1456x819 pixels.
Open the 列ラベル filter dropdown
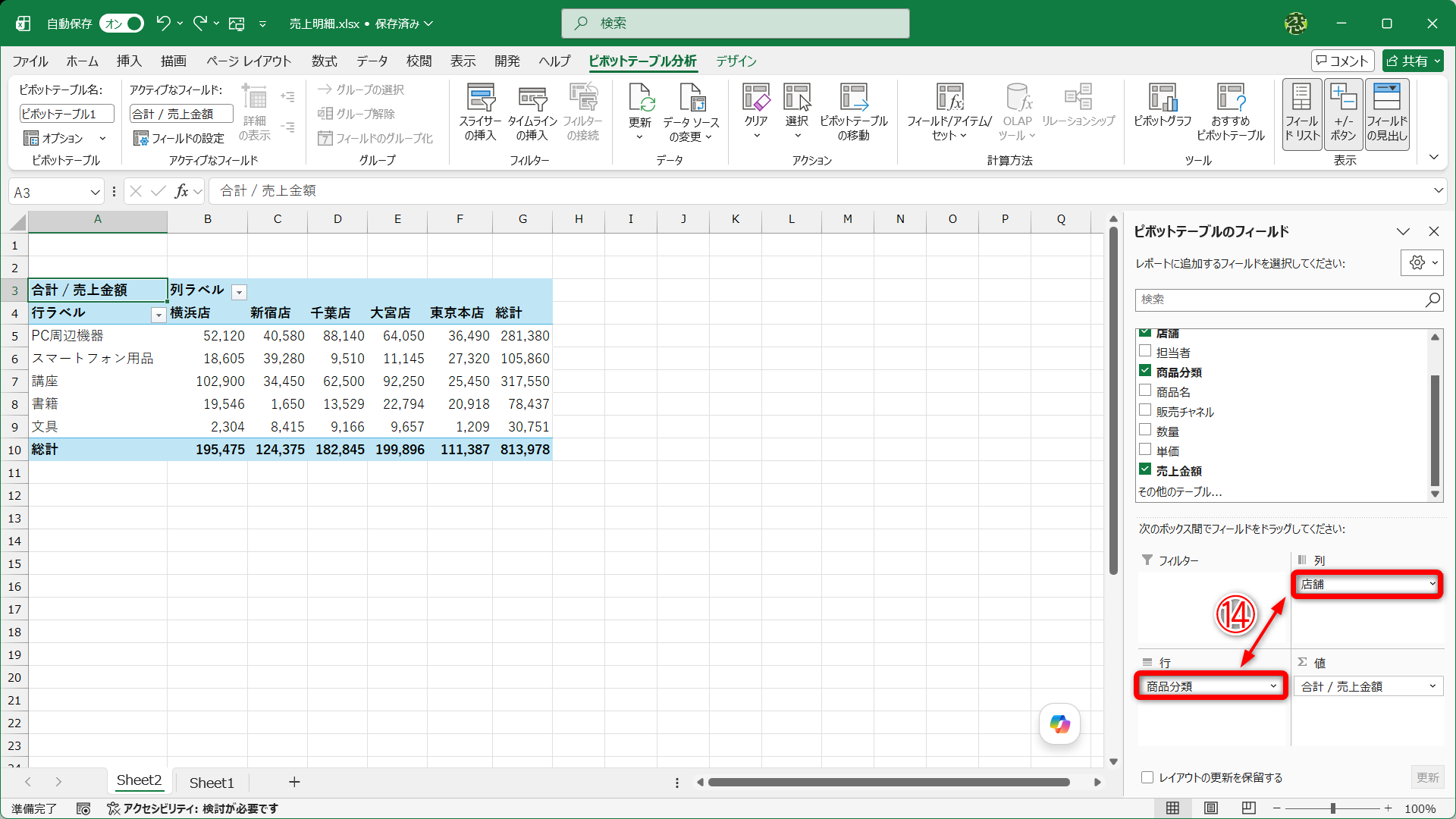tap(239, 292)
